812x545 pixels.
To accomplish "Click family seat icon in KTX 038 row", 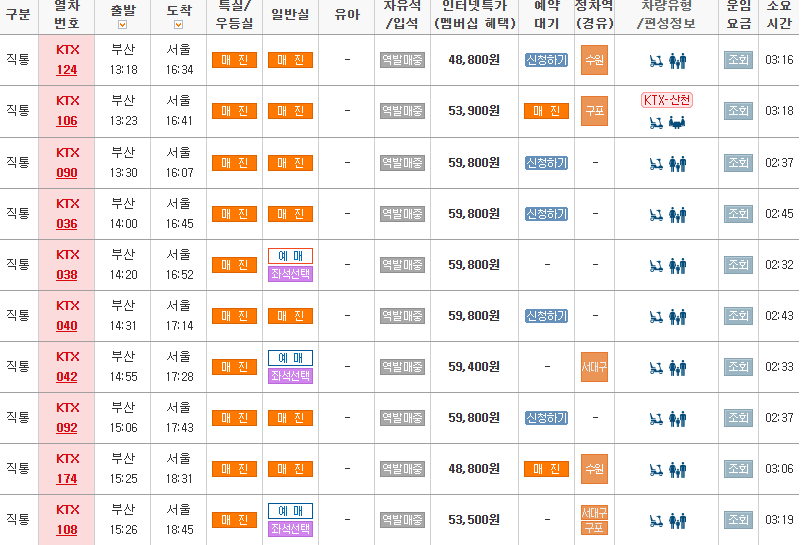I will coord(677,266).
